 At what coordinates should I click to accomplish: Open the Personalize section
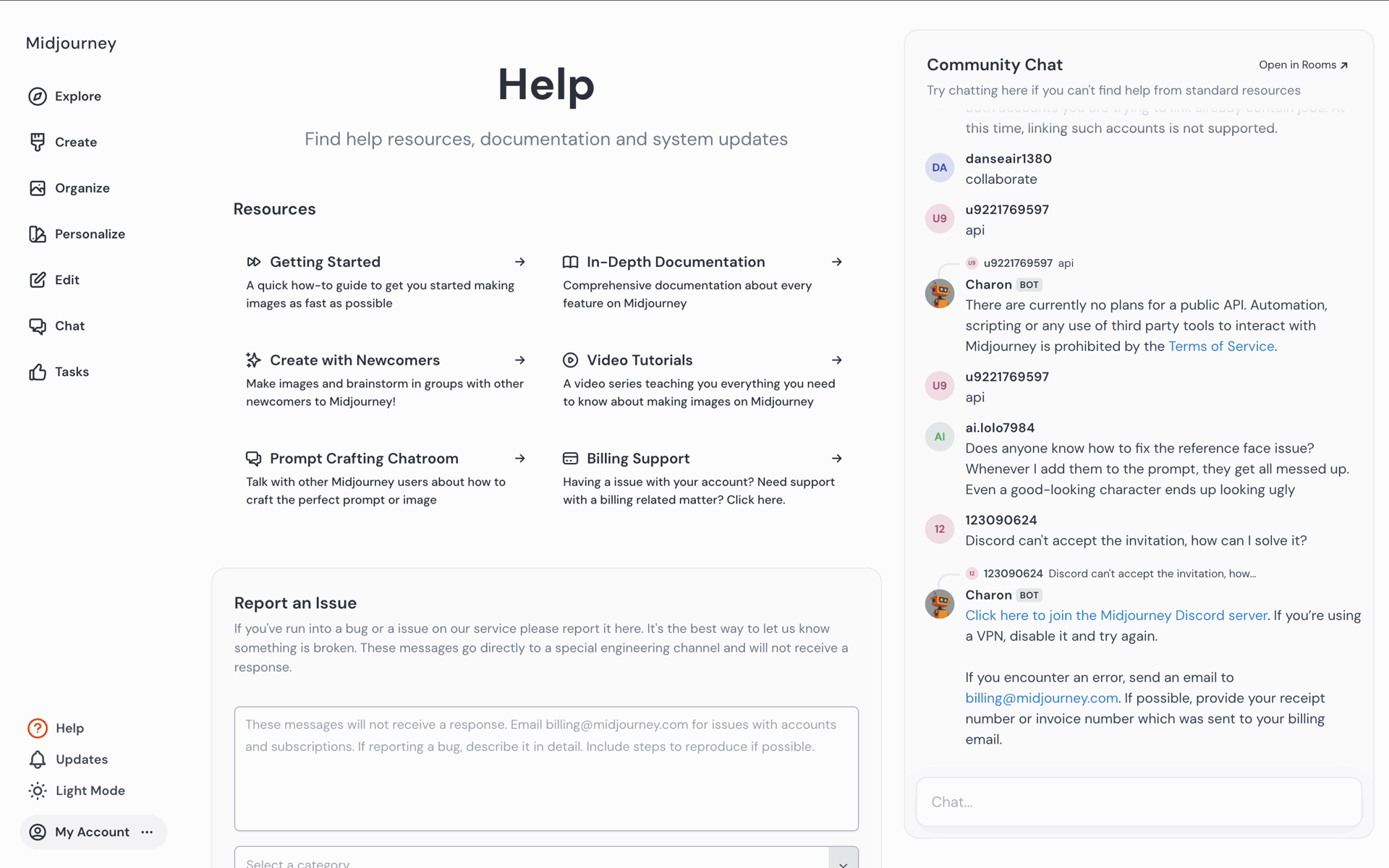click(x=90, y=234)
